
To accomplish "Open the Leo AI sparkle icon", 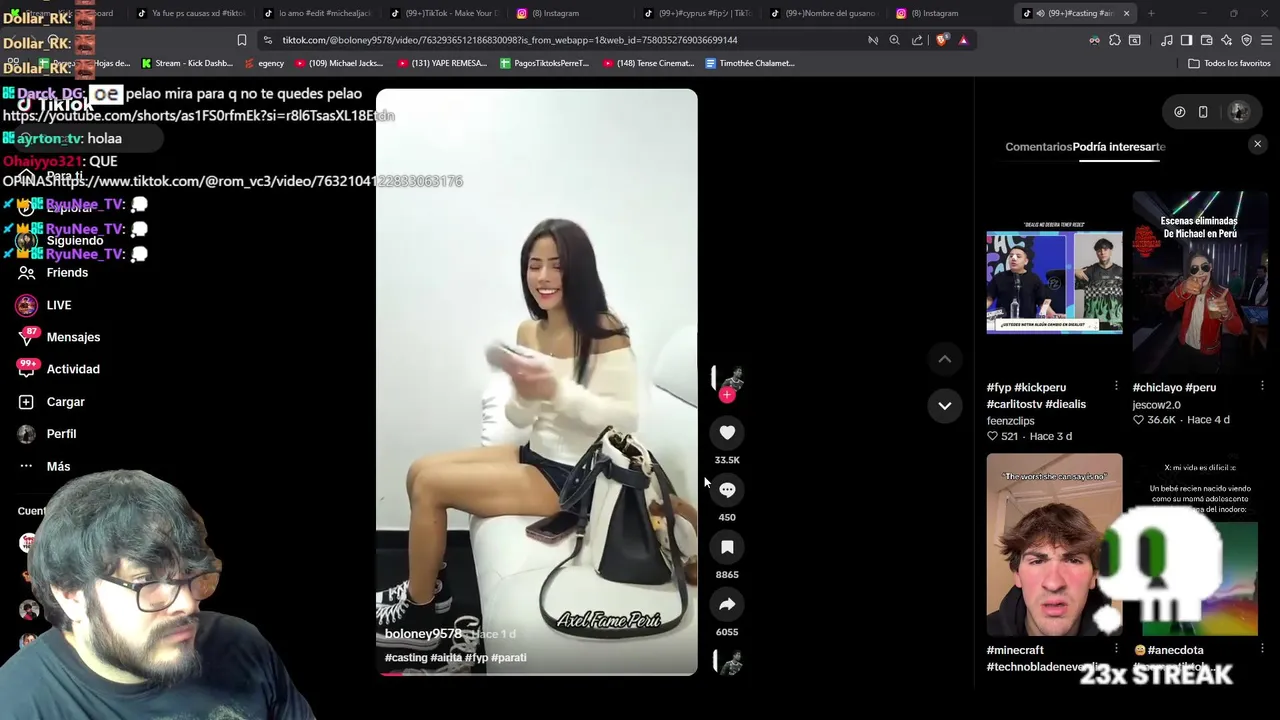I will pyautogui.click(x=1227, y=40).
